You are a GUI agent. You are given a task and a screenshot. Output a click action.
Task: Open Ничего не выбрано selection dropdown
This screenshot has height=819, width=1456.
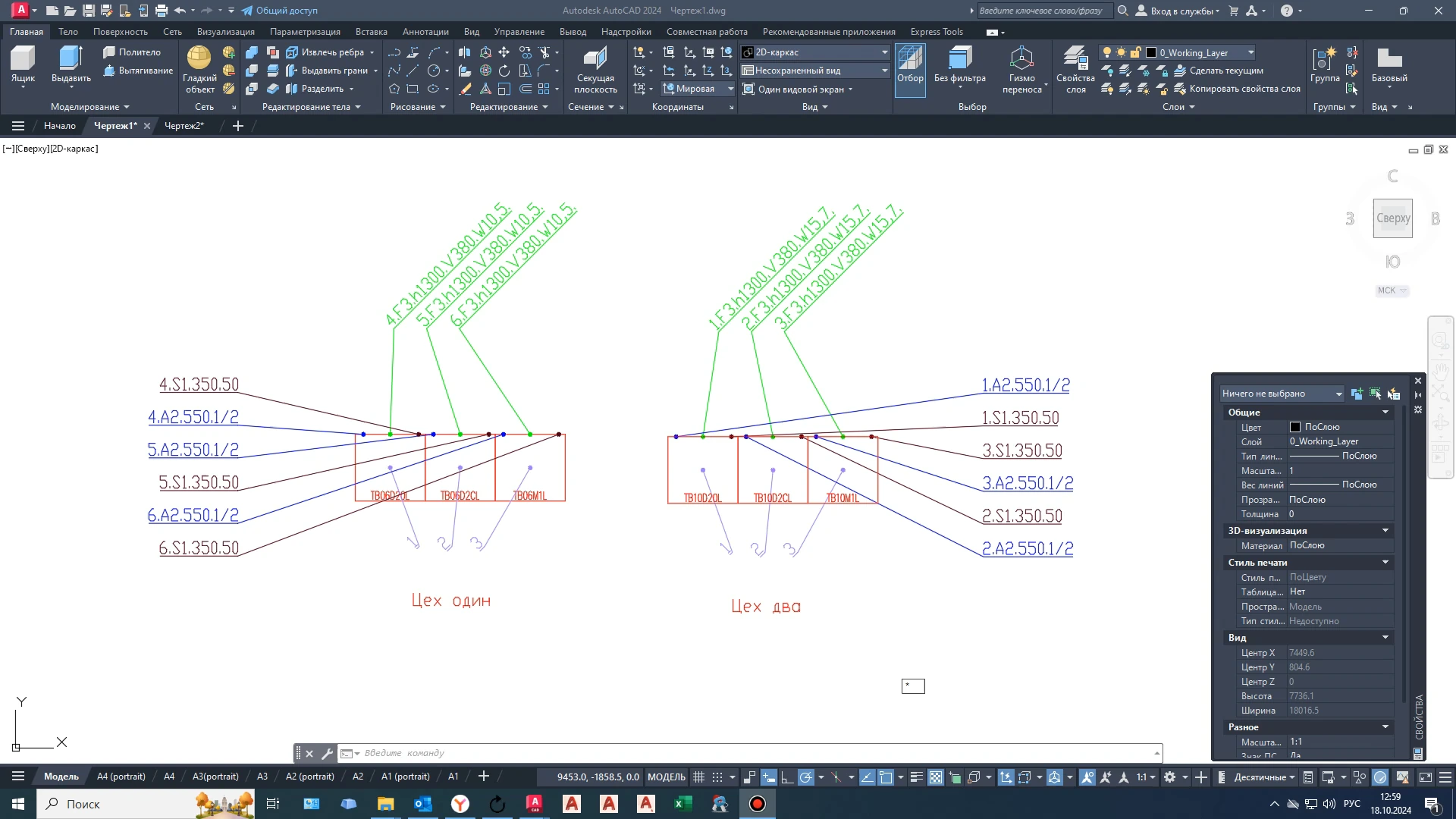point(1282,394)
